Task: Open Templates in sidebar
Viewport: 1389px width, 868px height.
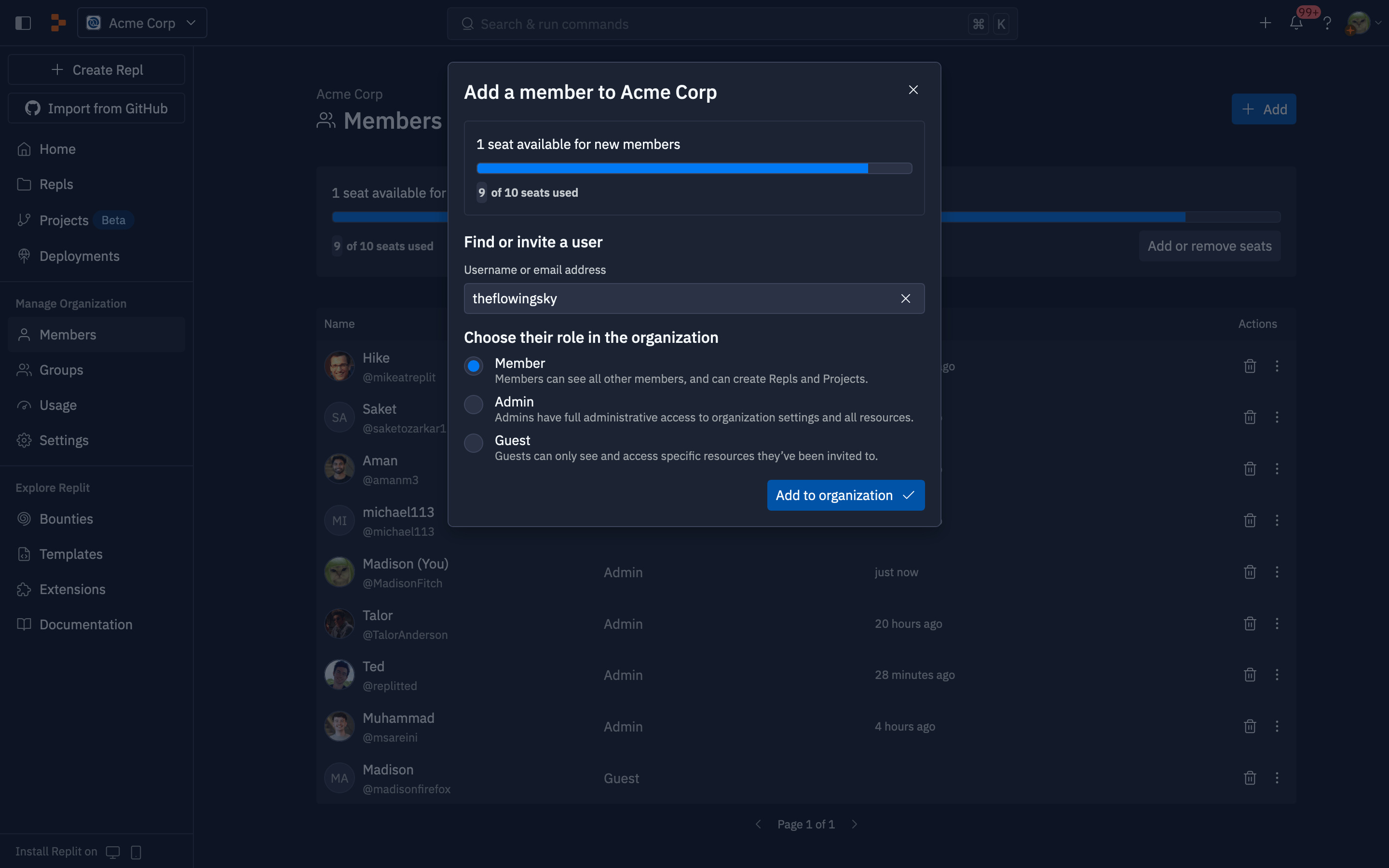Action: tap(96, 554)
